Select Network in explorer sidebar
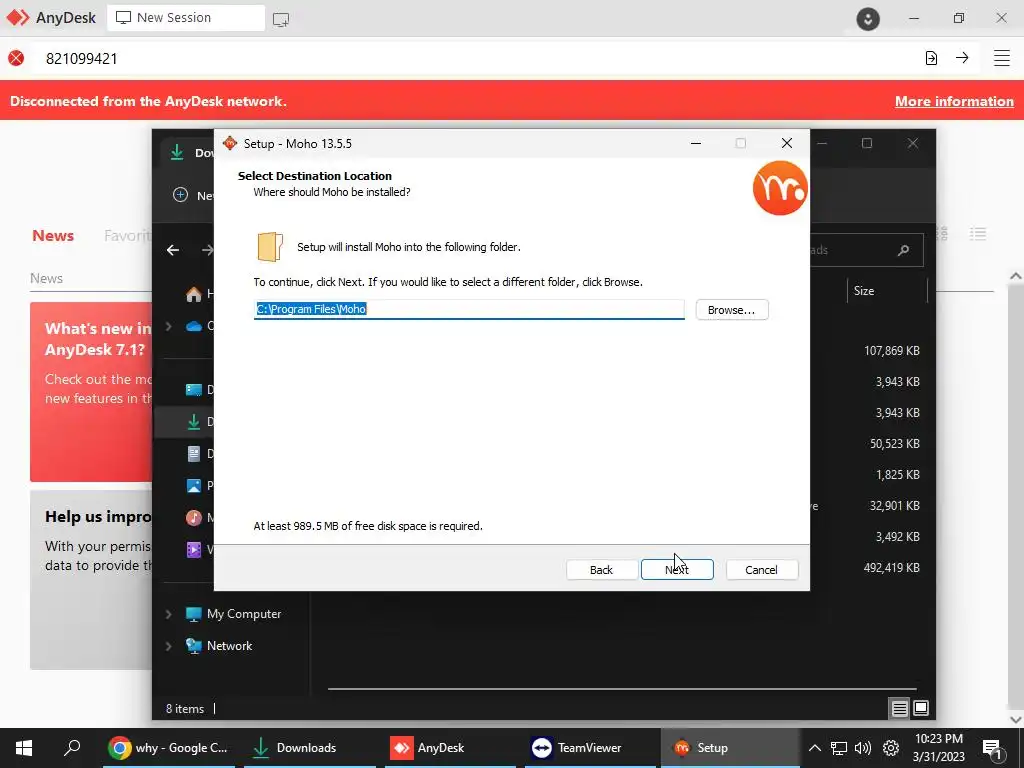Viewport: 1024px width, 768px height. [x=229, y=646]
